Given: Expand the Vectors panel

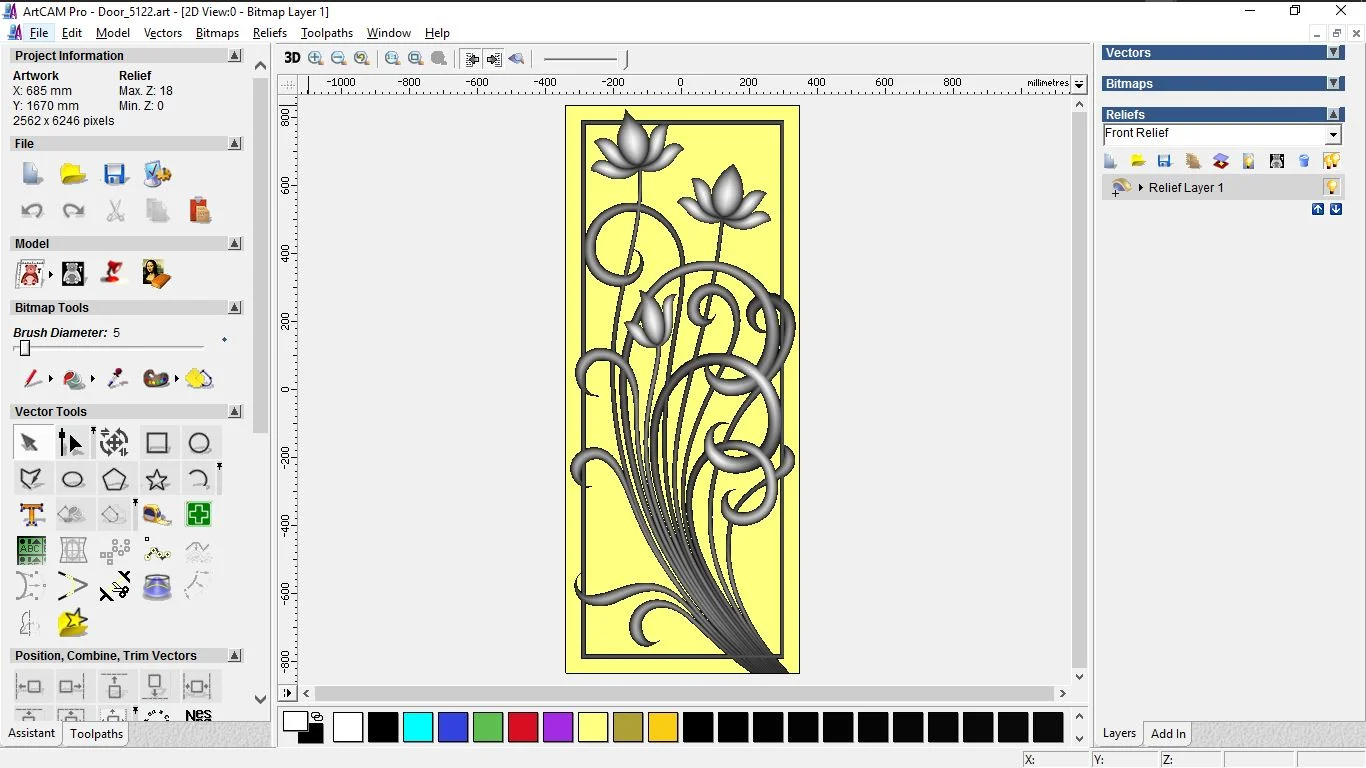Looking at the screenshot, I should pyautogui.click(x=1333, y=53).
